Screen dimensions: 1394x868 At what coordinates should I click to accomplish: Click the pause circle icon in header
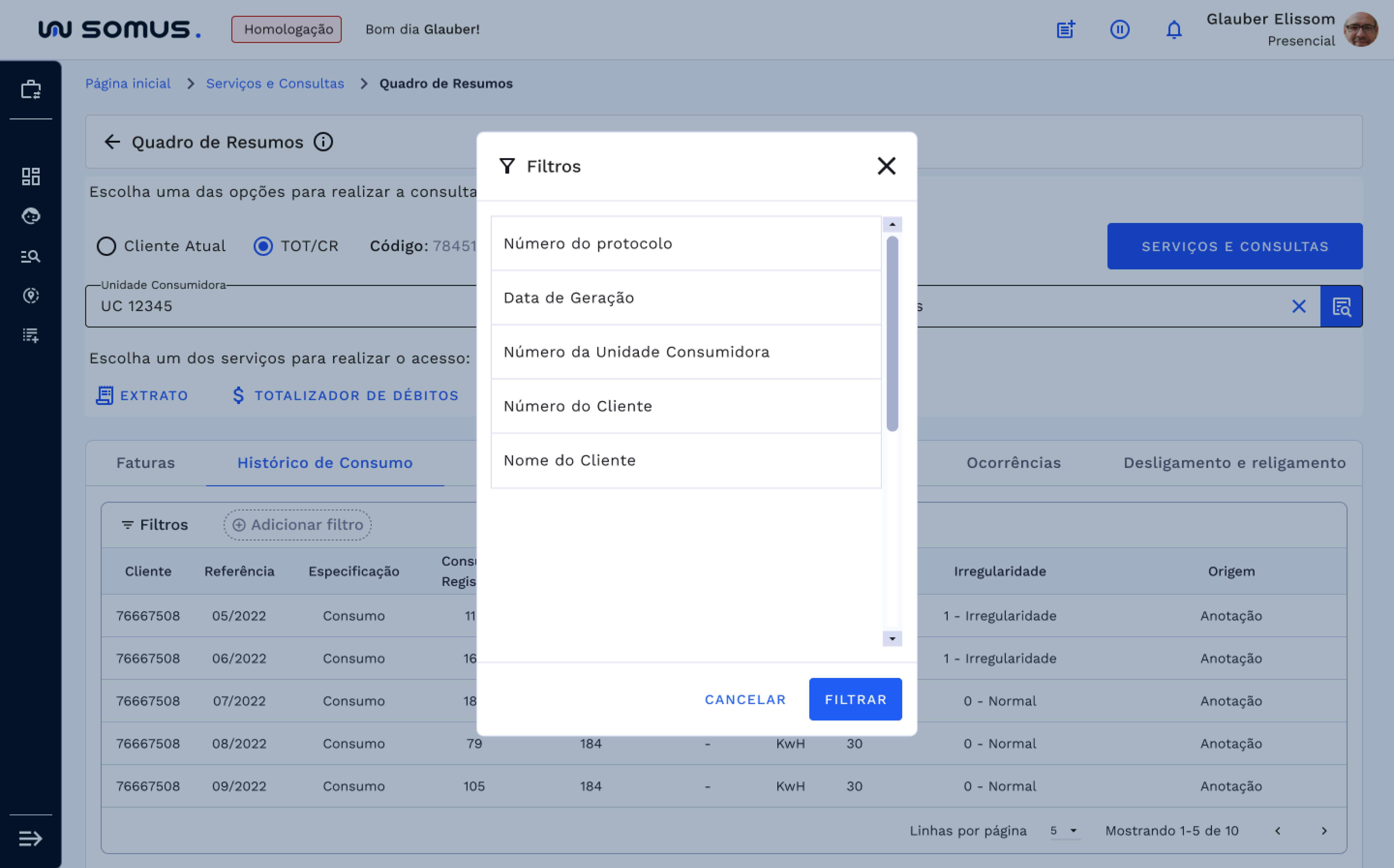(1119, 29)
